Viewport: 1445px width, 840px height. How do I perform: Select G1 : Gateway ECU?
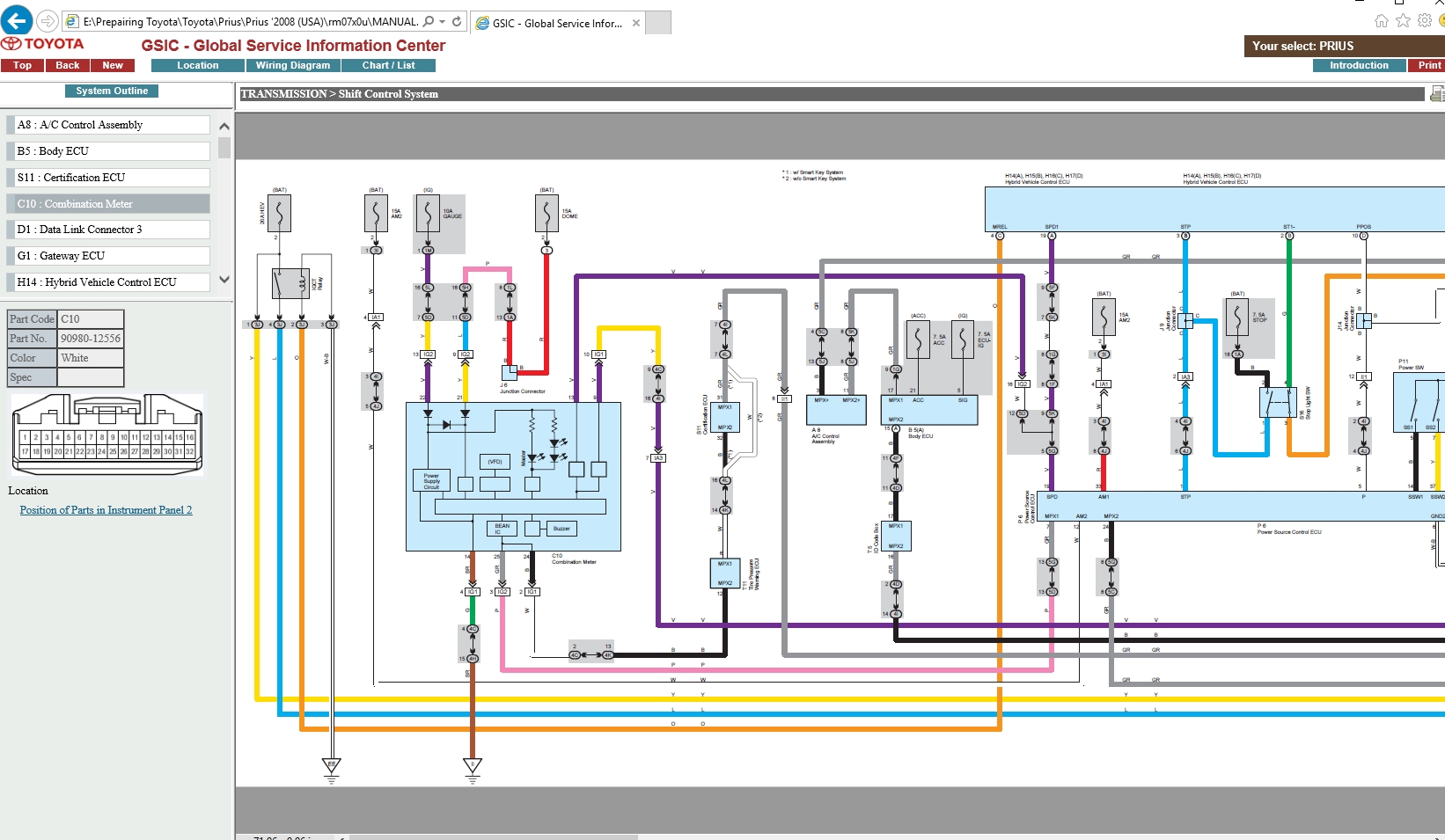pos(108,256)
